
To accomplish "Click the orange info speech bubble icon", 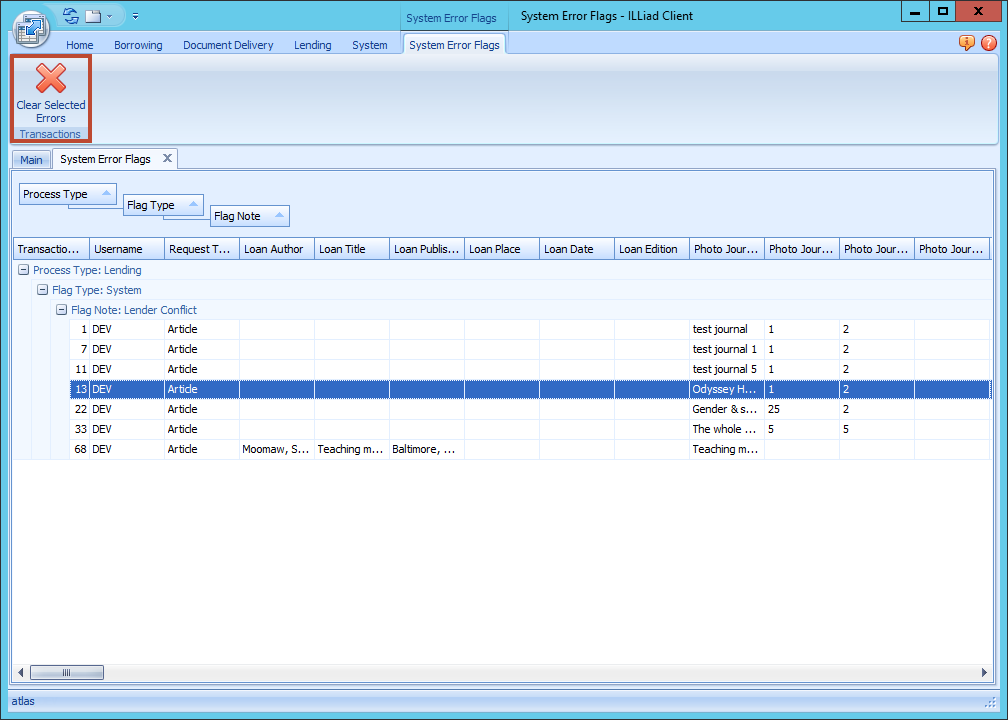I will tap(966, 43).
